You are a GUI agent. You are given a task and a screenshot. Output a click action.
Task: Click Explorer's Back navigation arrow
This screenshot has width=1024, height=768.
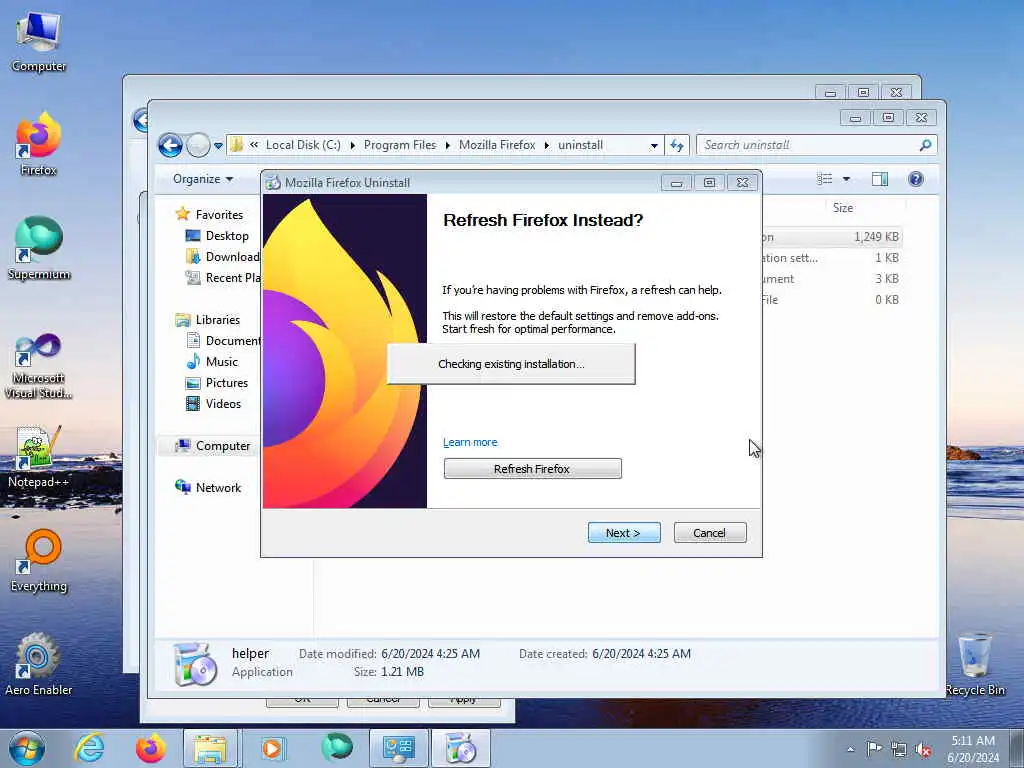170,145
